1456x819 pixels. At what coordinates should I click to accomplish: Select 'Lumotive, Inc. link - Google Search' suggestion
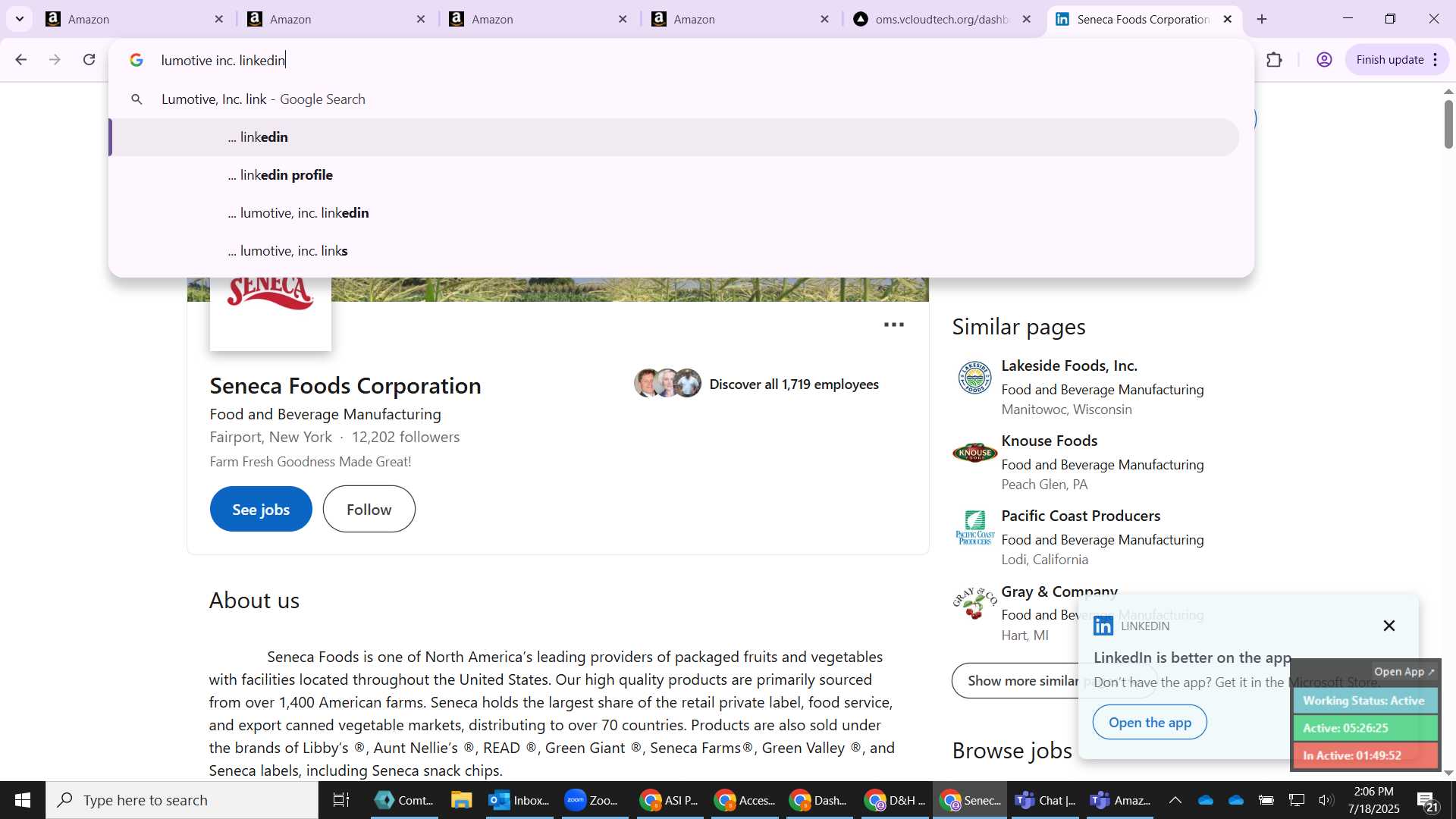click(673, 99)
